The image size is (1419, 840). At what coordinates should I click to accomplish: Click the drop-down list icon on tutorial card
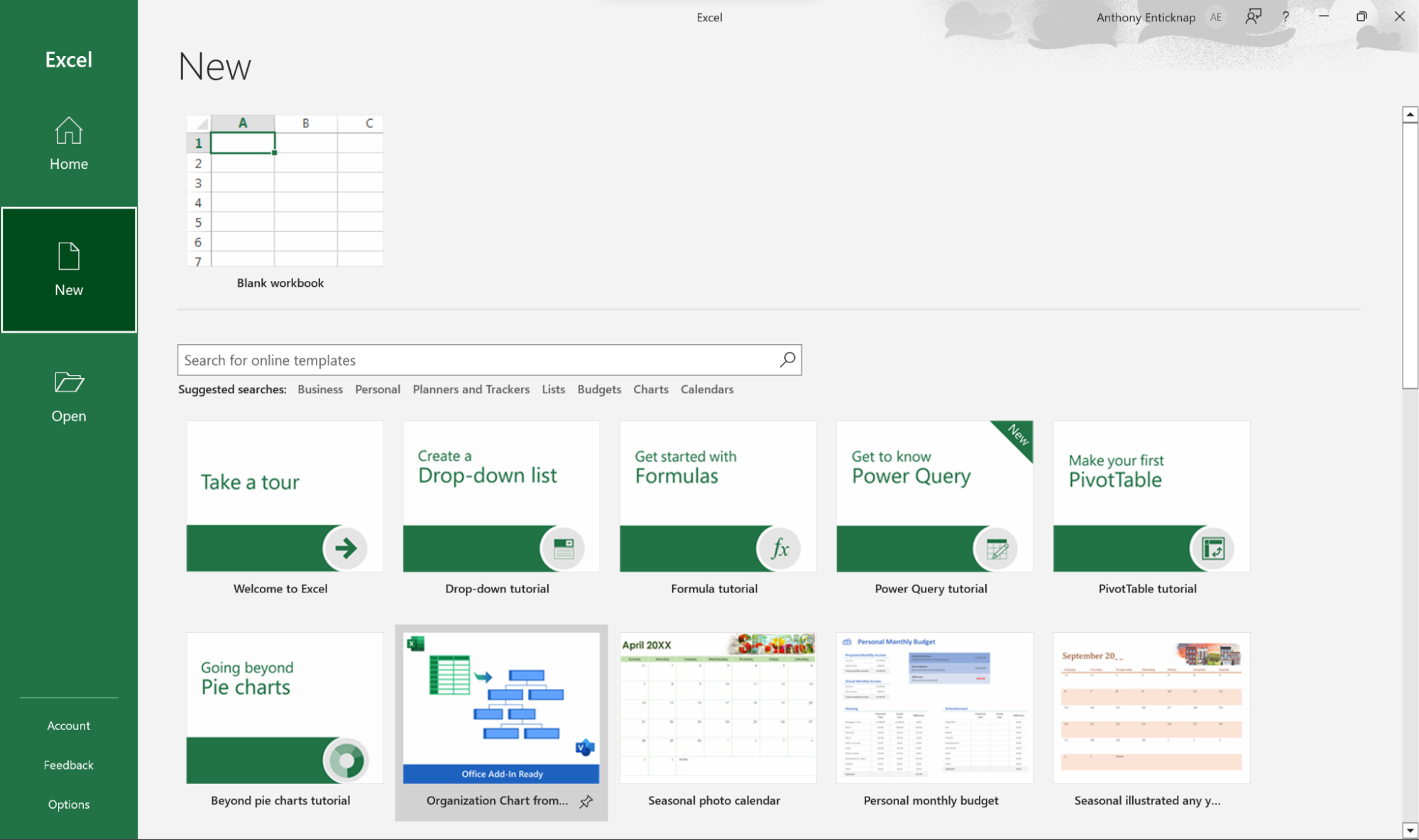(x=563, y=548)
